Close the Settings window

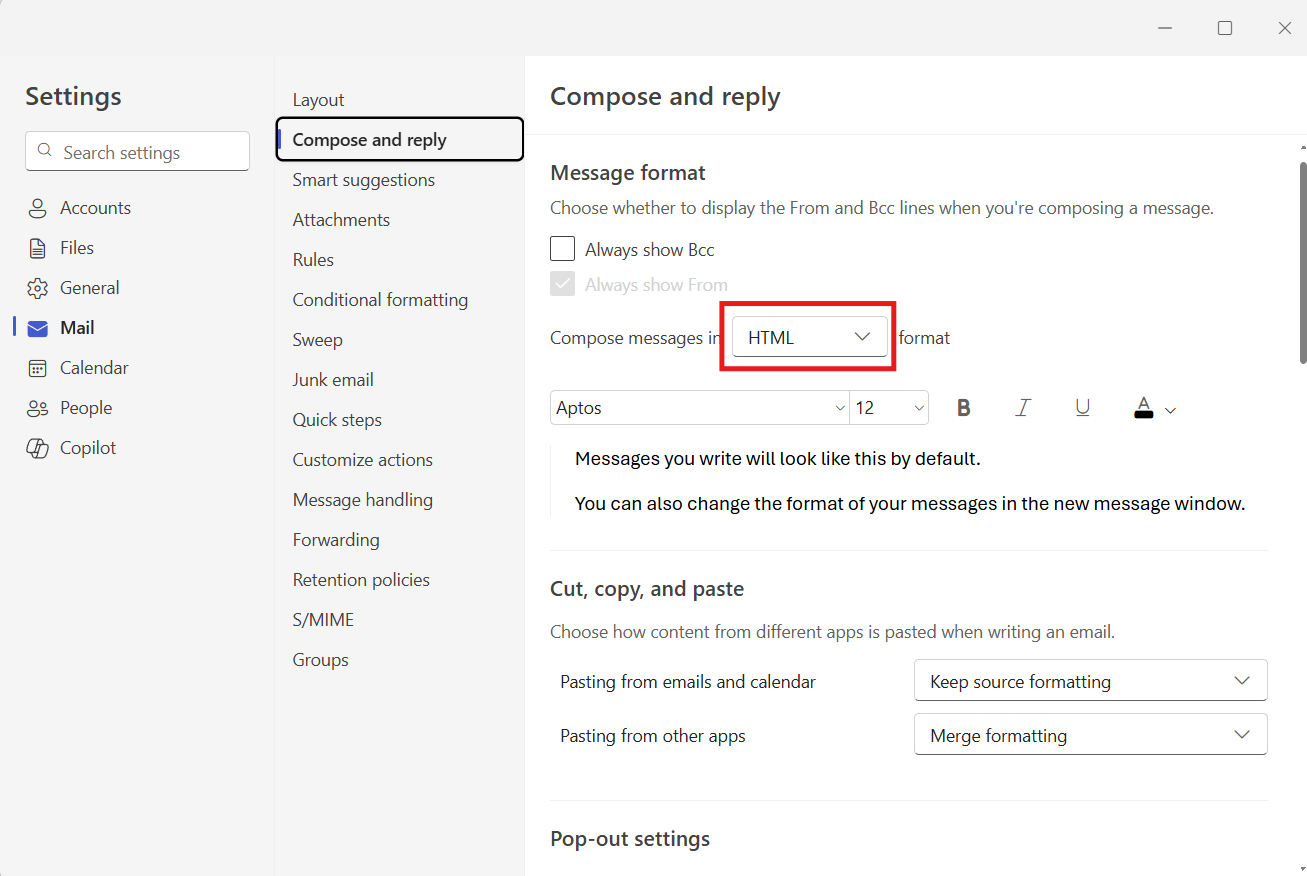(x=1285, y=28)
